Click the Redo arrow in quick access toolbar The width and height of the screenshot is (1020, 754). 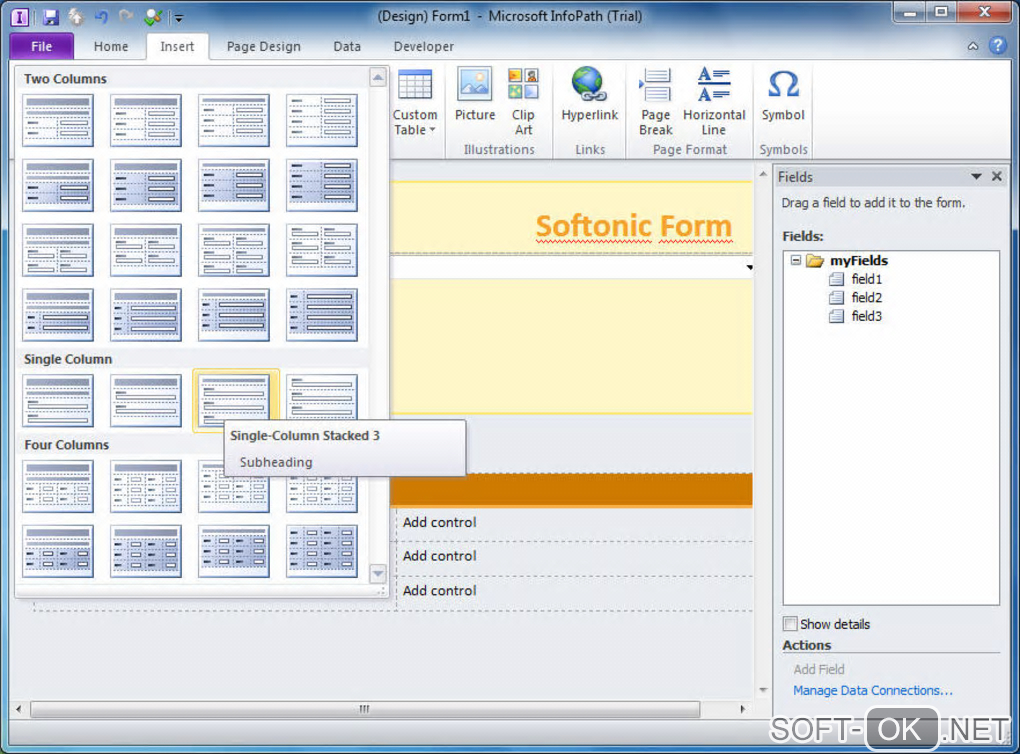pos(127,17)
